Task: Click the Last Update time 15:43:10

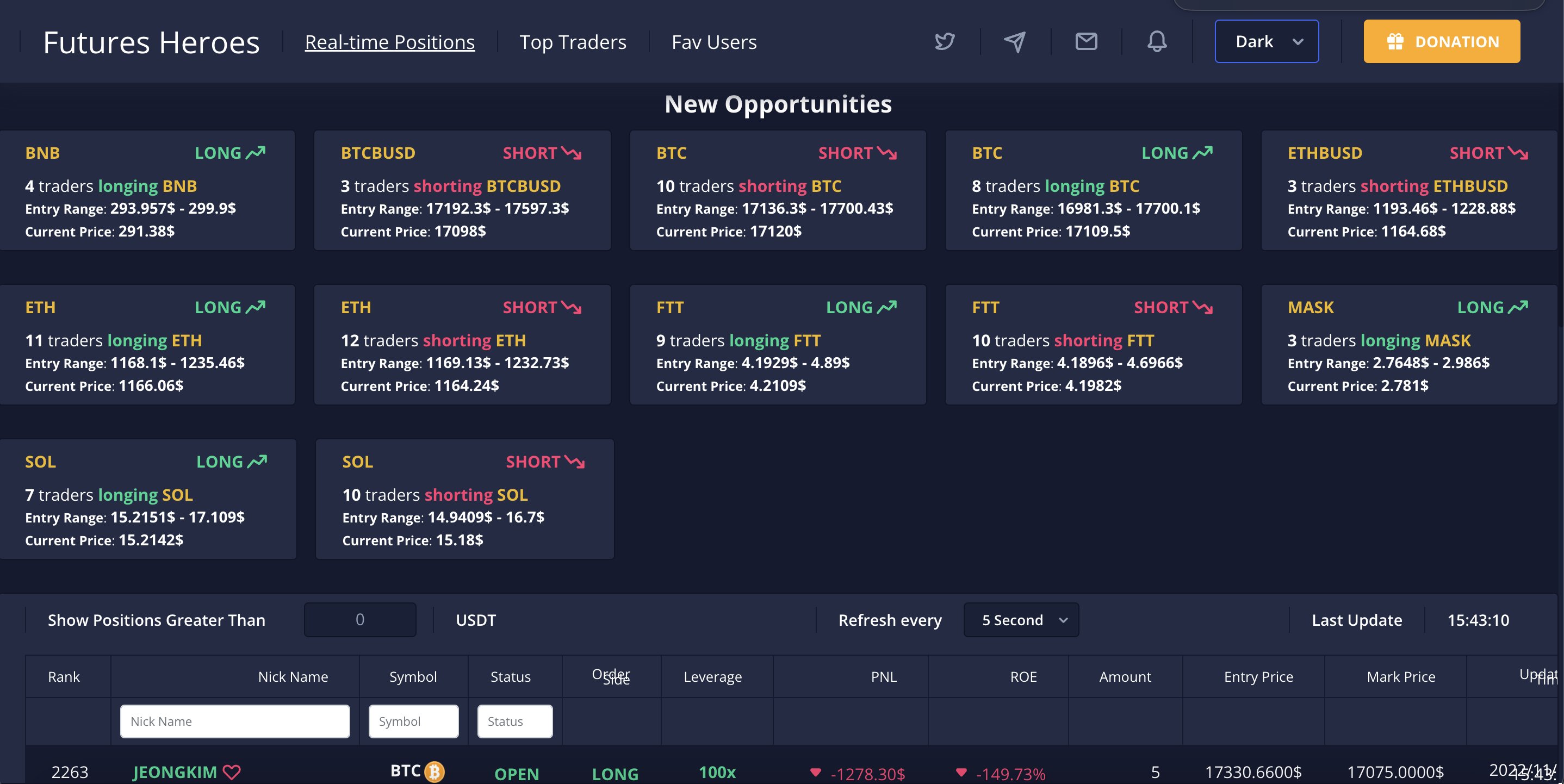Action: [1478, 620]
